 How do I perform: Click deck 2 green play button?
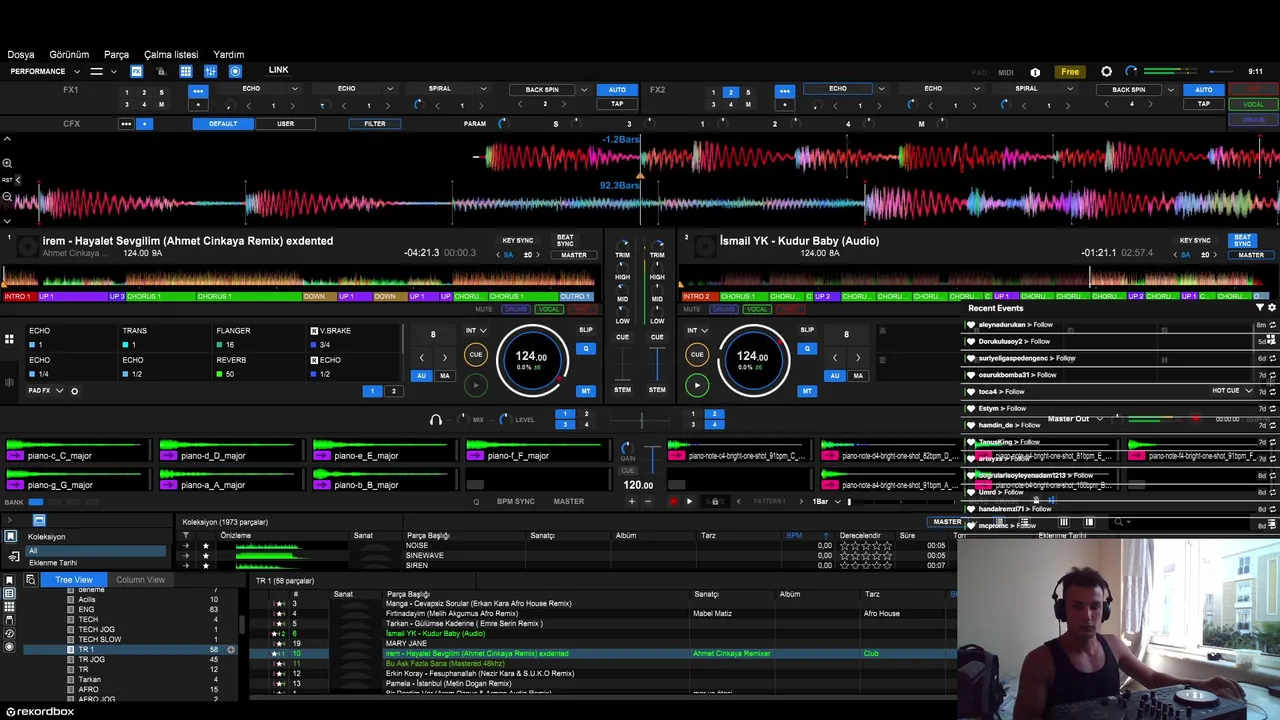697,385
